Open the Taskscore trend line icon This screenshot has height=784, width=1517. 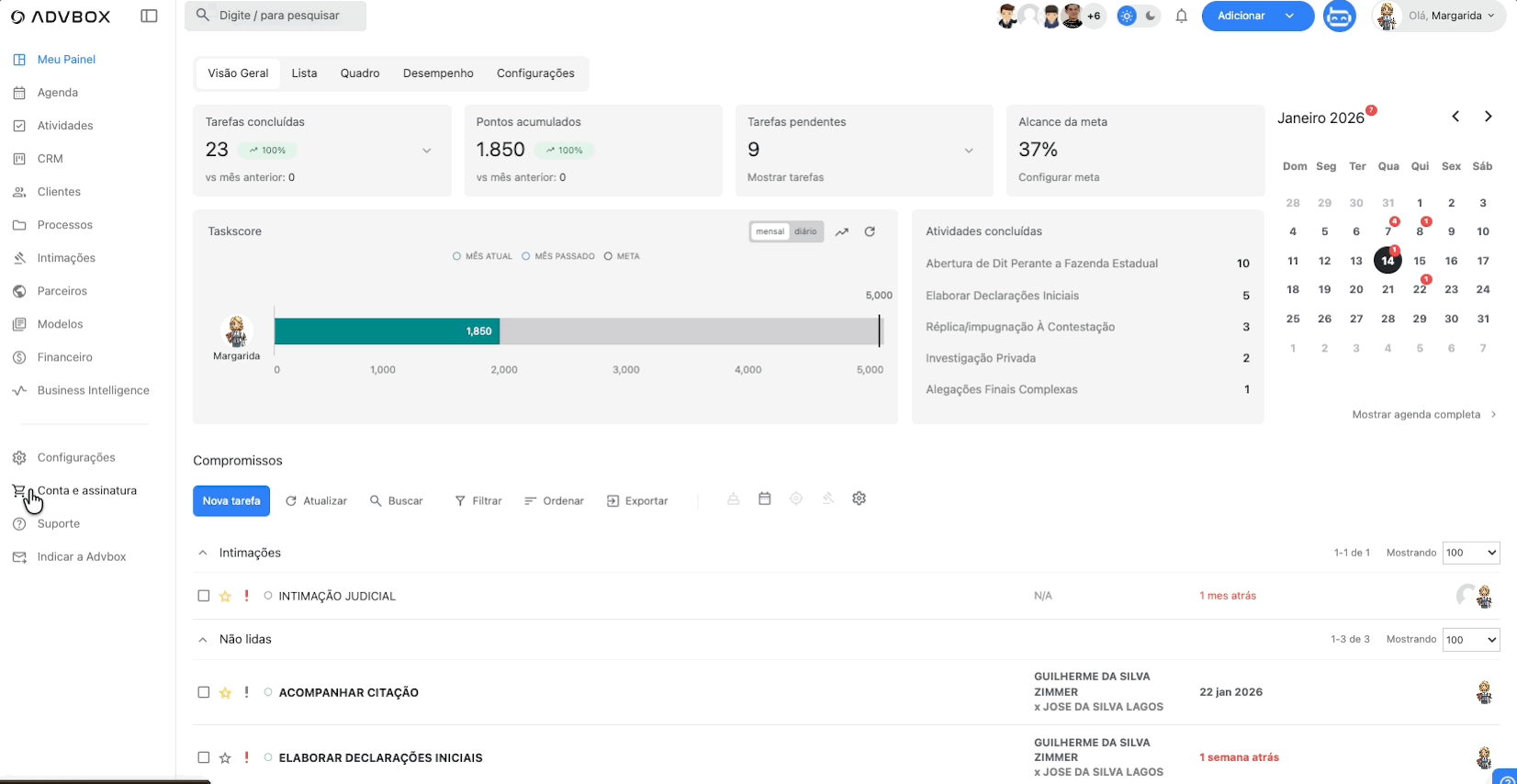tap(841, 231)
